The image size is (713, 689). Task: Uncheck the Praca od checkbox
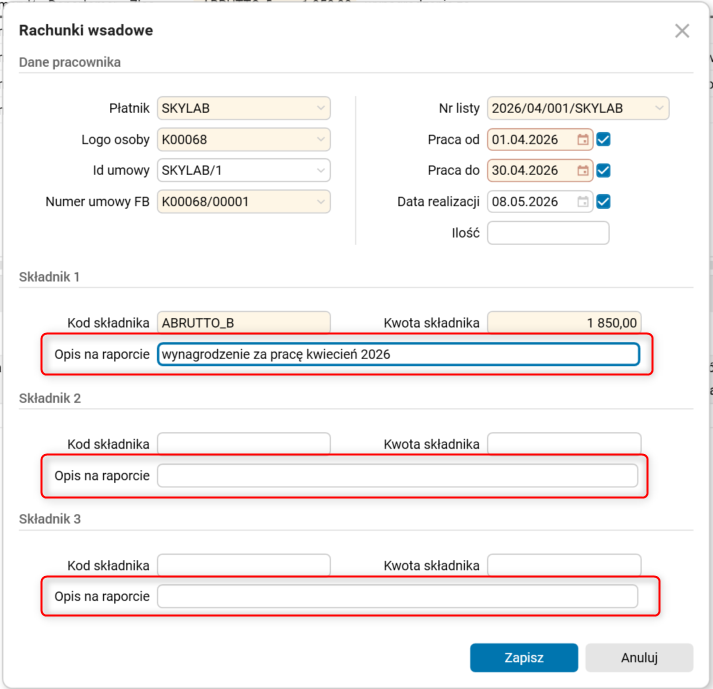coord(603,140)
